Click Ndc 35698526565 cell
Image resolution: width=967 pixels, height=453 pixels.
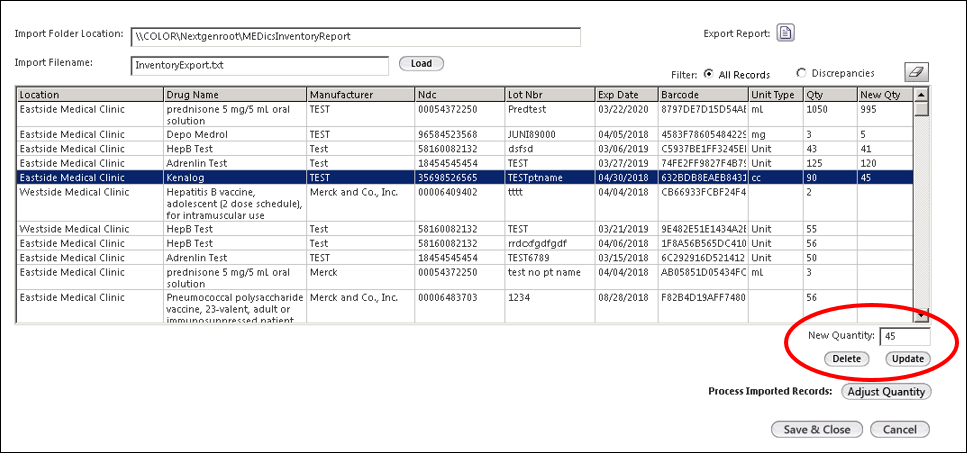coord(459,178)
